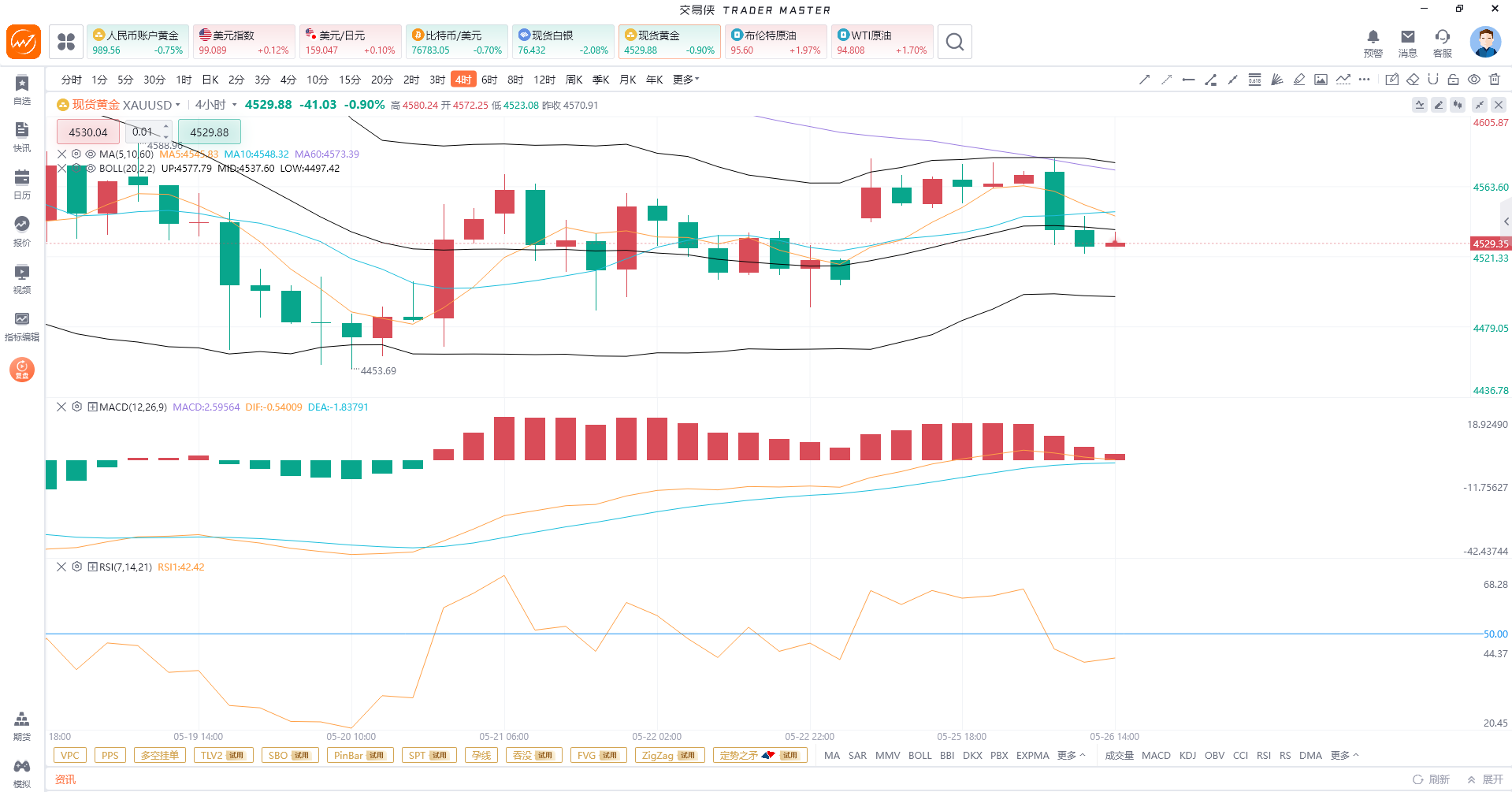Toggle the drawing lock icon
Image resolution: width=1512 pixels, height=792 pixels.
coord(1453,80)
